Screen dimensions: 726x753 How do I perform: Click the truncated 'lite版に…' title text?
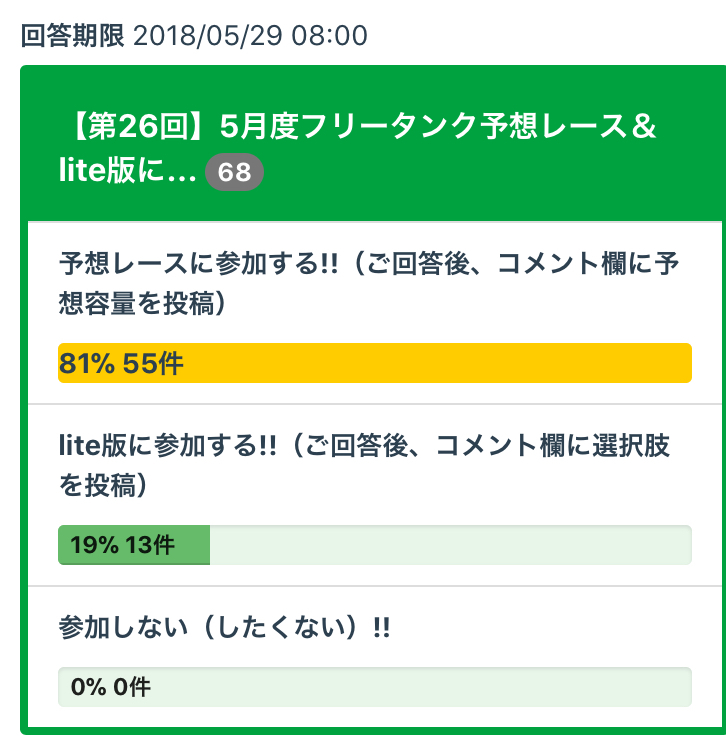pyautogui.click(x=127, y=173)
